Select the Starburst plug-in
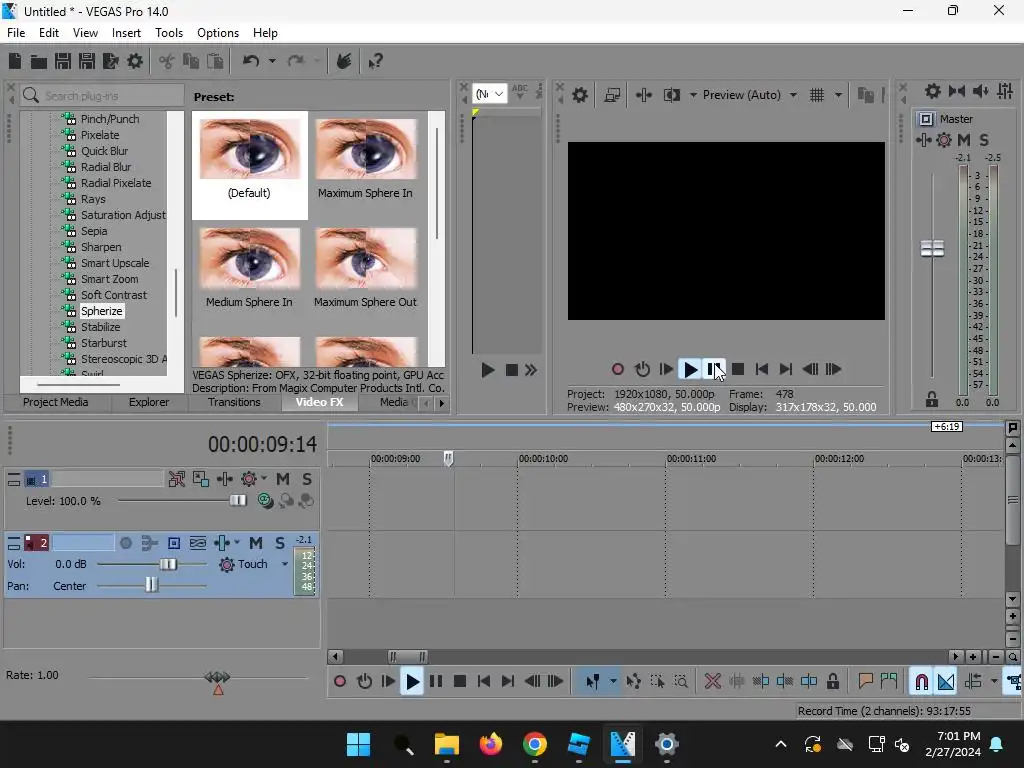Viewport: 1024px width, 768px height. coord(104,343)
